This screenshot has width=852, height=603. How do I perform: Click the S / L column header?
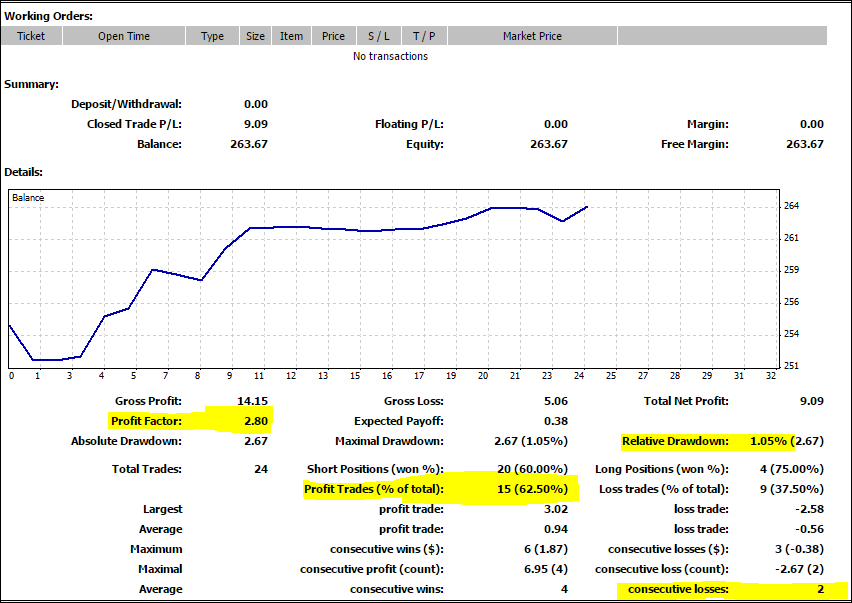tap(379, 36)
